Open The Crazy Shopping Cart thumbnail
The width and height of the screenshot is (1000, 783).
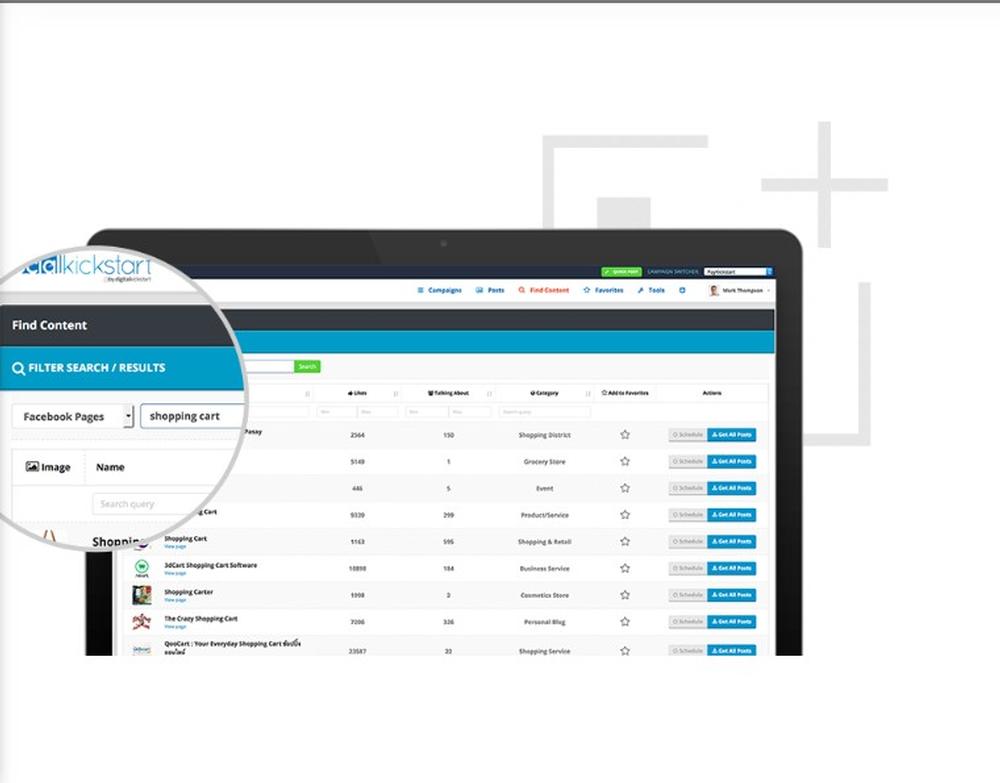coord(142,622)
